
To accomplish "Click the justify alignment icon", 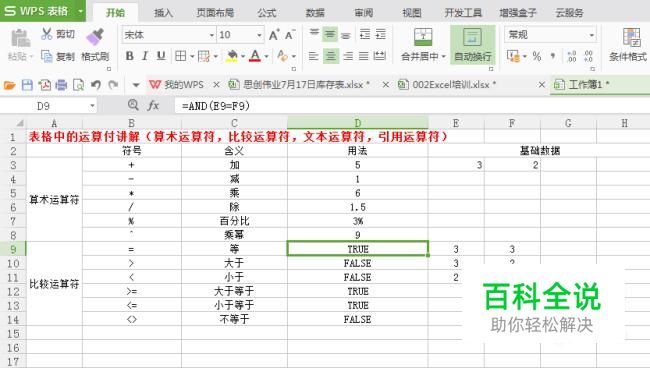I will pos(364,56).
